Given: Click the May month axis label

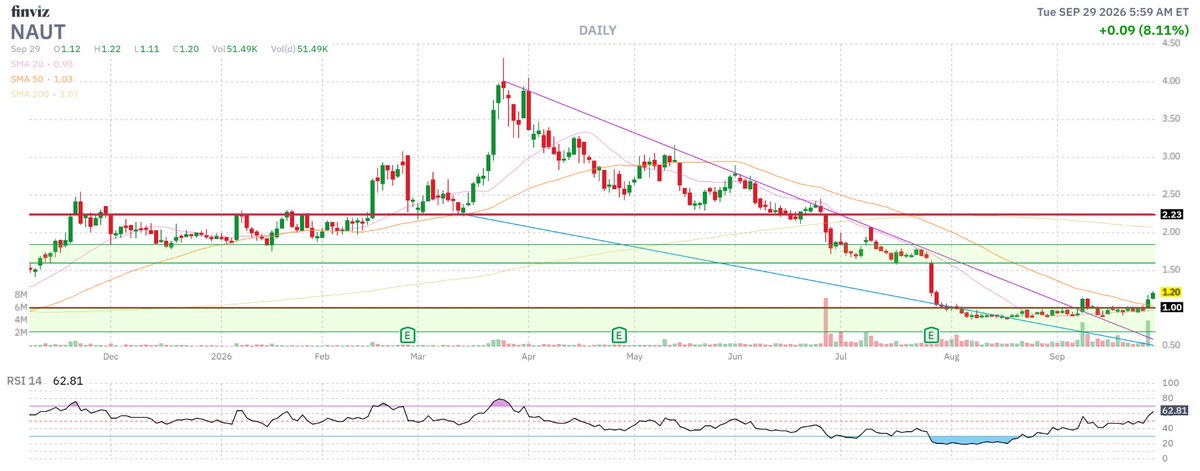Looking at the screenshot, I should (632, 355).
